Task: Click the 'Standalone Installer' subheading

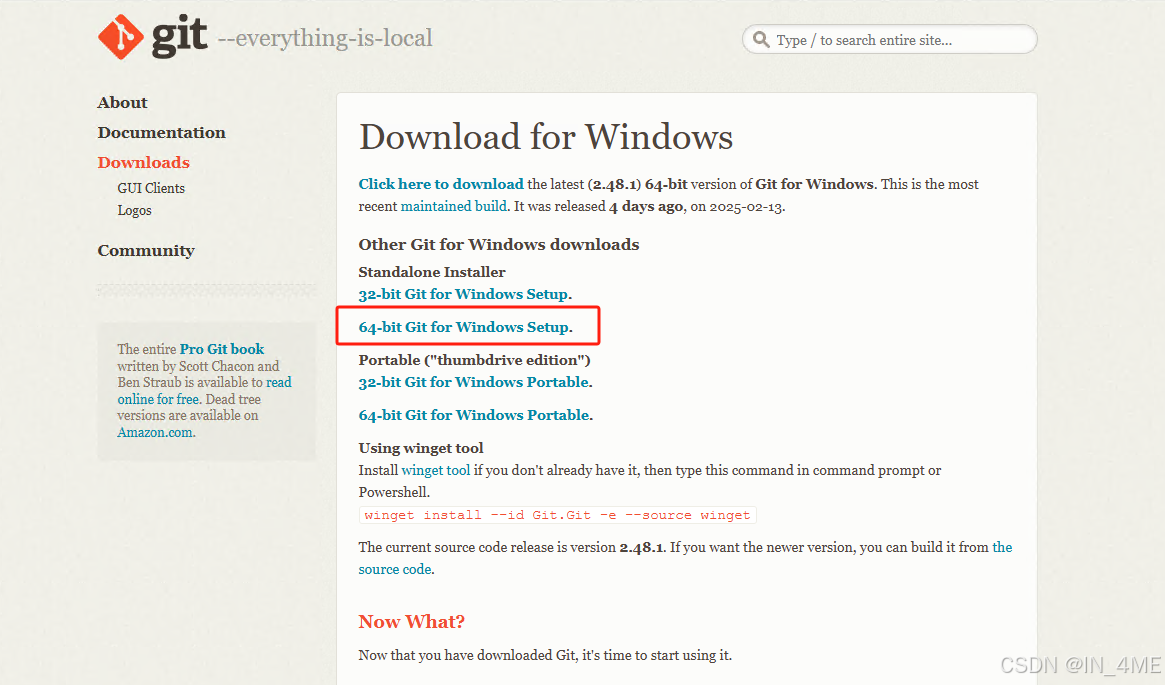Action: click(432, 272)
